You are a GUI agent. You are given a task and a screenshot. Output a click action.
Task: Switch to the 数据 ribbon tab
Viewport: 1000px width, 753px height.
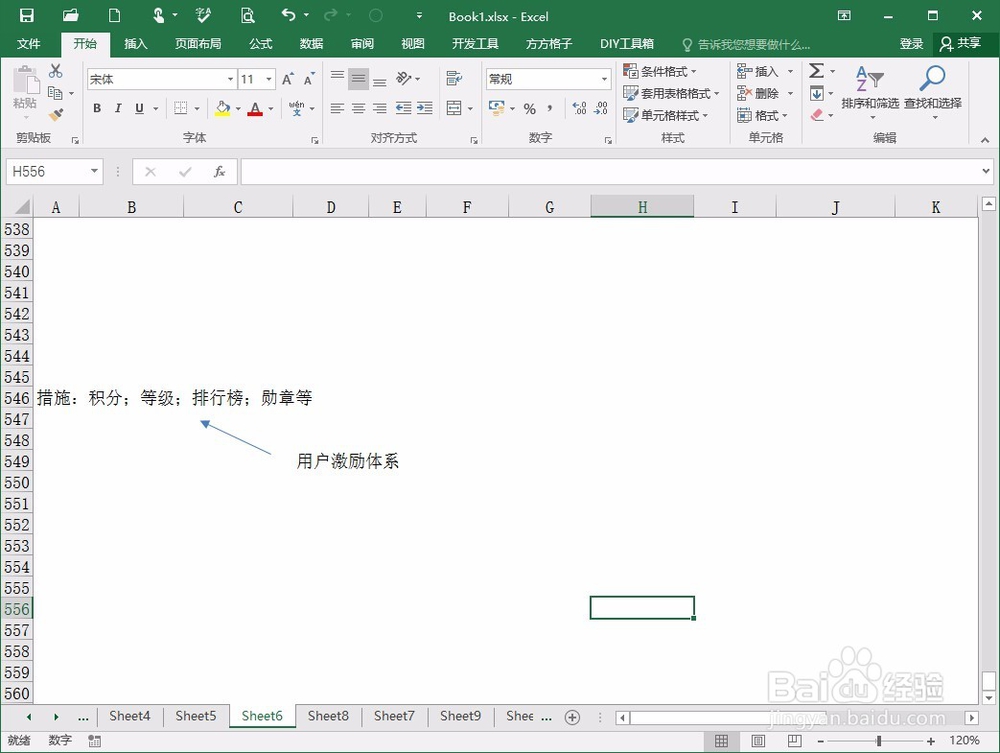tap(312, 43)
